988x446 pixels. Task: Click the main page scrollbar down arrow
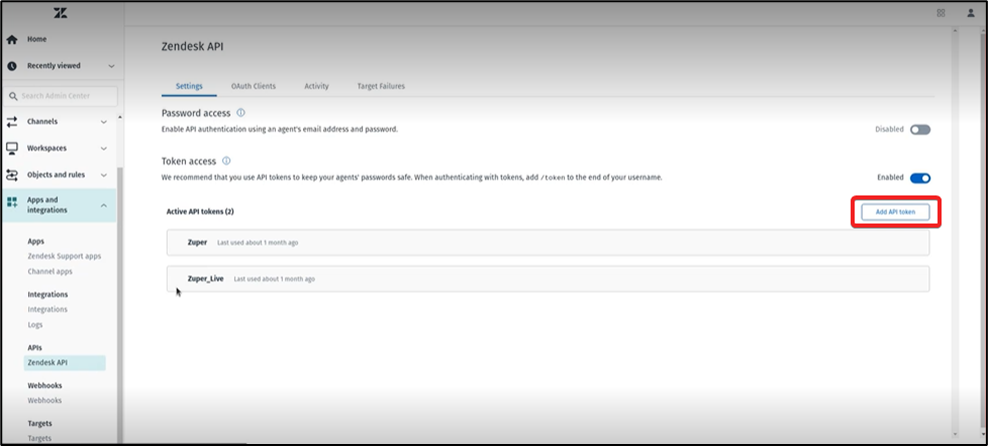pos(954,434)
